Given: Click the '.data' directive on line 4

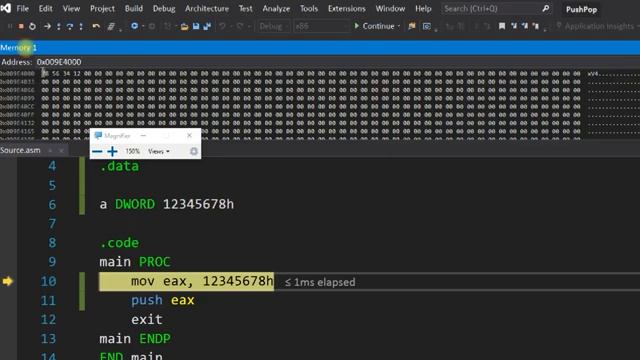Looking at the screenshot, I should 119,166.
